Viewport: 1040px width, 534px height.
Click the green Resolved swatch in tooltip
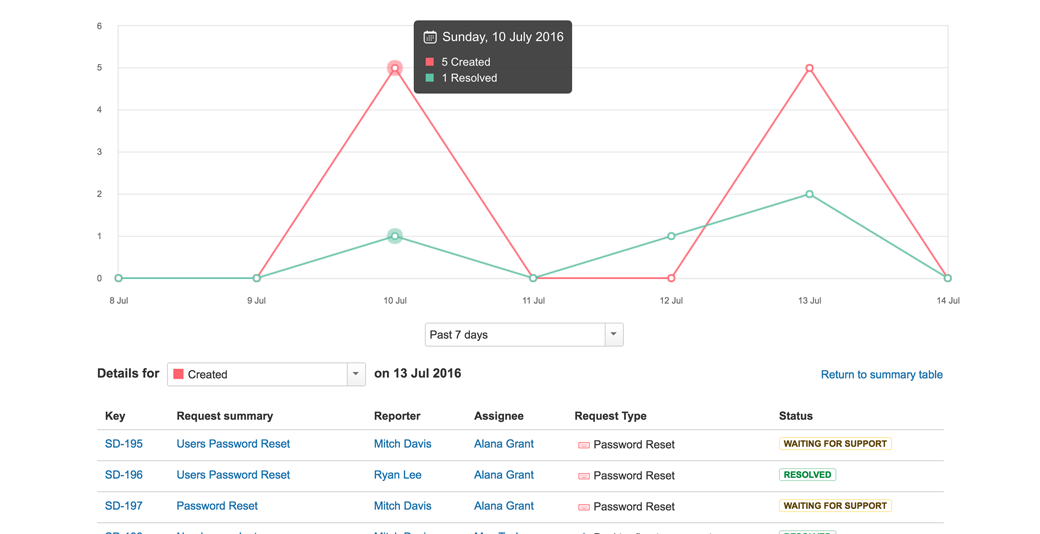click(430, 78)
